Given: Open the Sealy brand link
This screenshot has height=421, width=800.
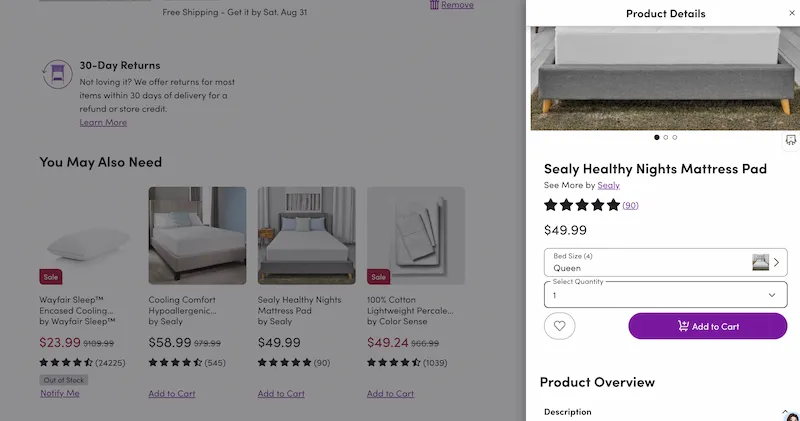Looking at the screenshot, I should pyautogui.click(x=608, y=185).
